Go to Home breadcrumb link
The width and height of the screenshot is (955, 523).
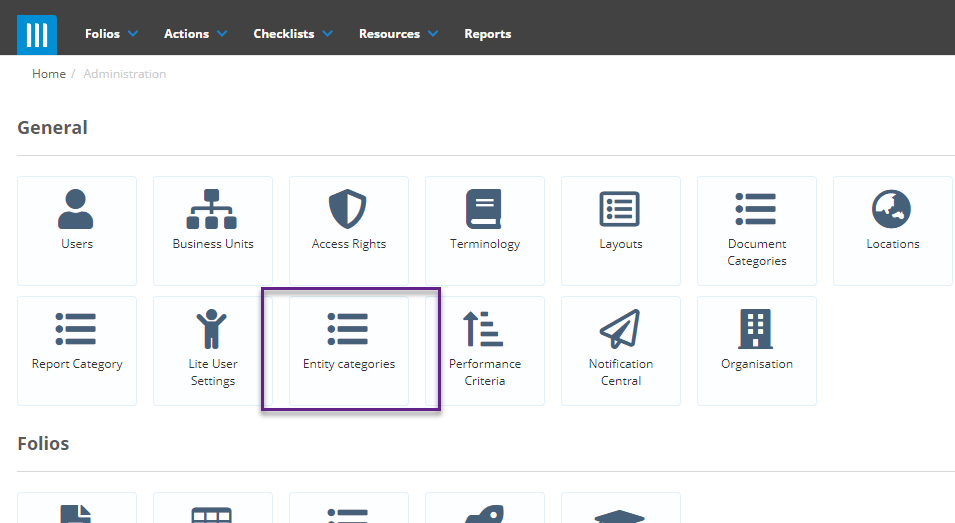click(x=49, y=74)
